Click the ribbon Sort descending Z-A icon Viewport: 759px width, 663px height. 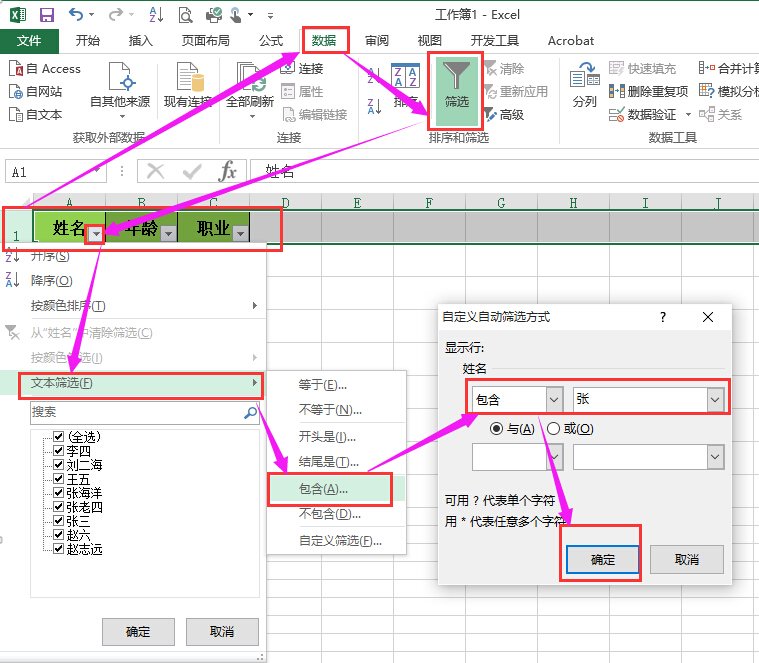374,106
